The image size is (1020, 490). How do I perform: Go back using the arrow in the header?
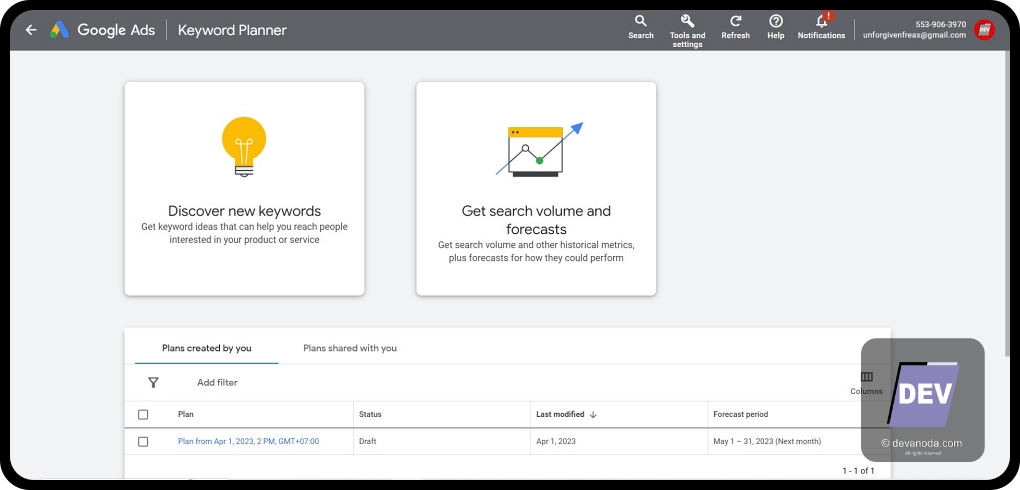pyautogui.click(x=31, y=30)
